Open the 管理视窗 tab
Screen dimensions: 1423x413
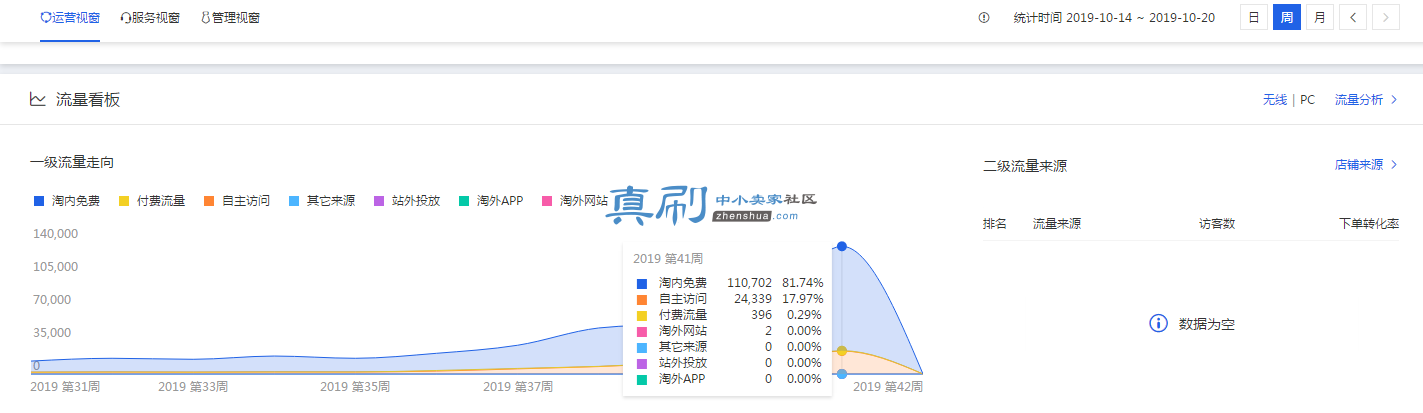pyautogui.click(x=230, y=18)
